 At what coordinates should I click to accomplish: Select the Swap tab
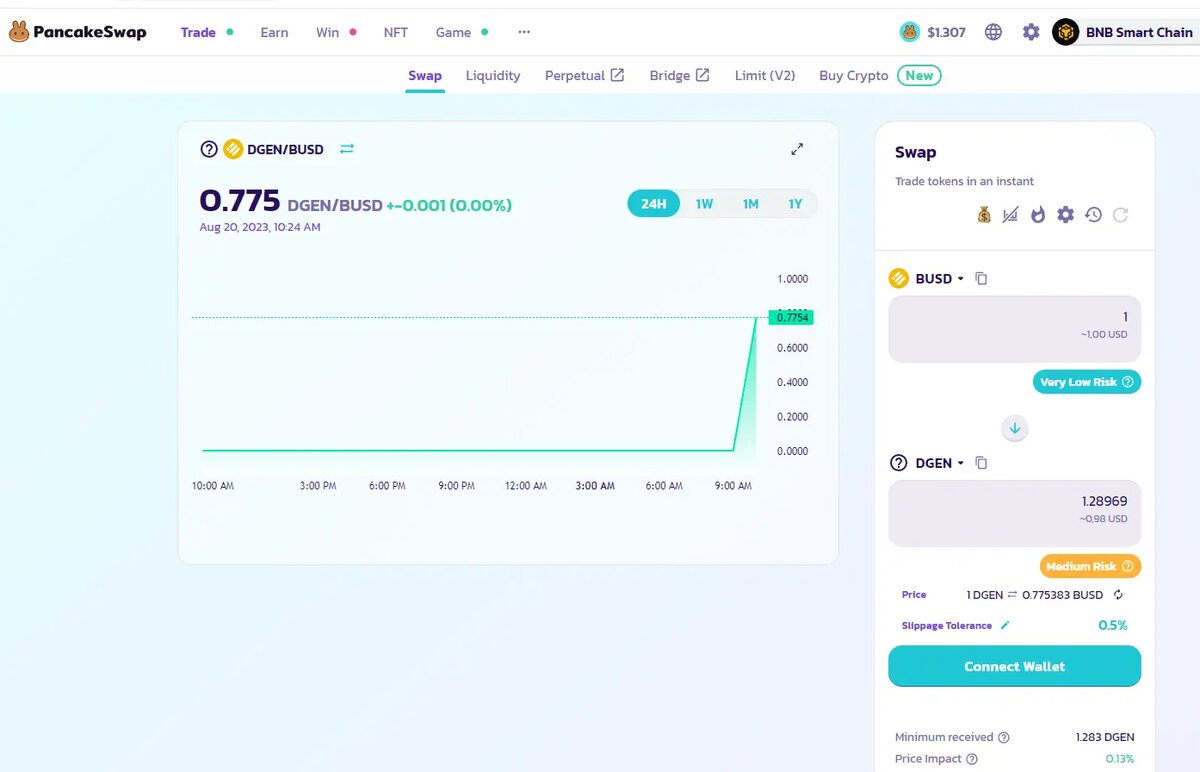425,75
